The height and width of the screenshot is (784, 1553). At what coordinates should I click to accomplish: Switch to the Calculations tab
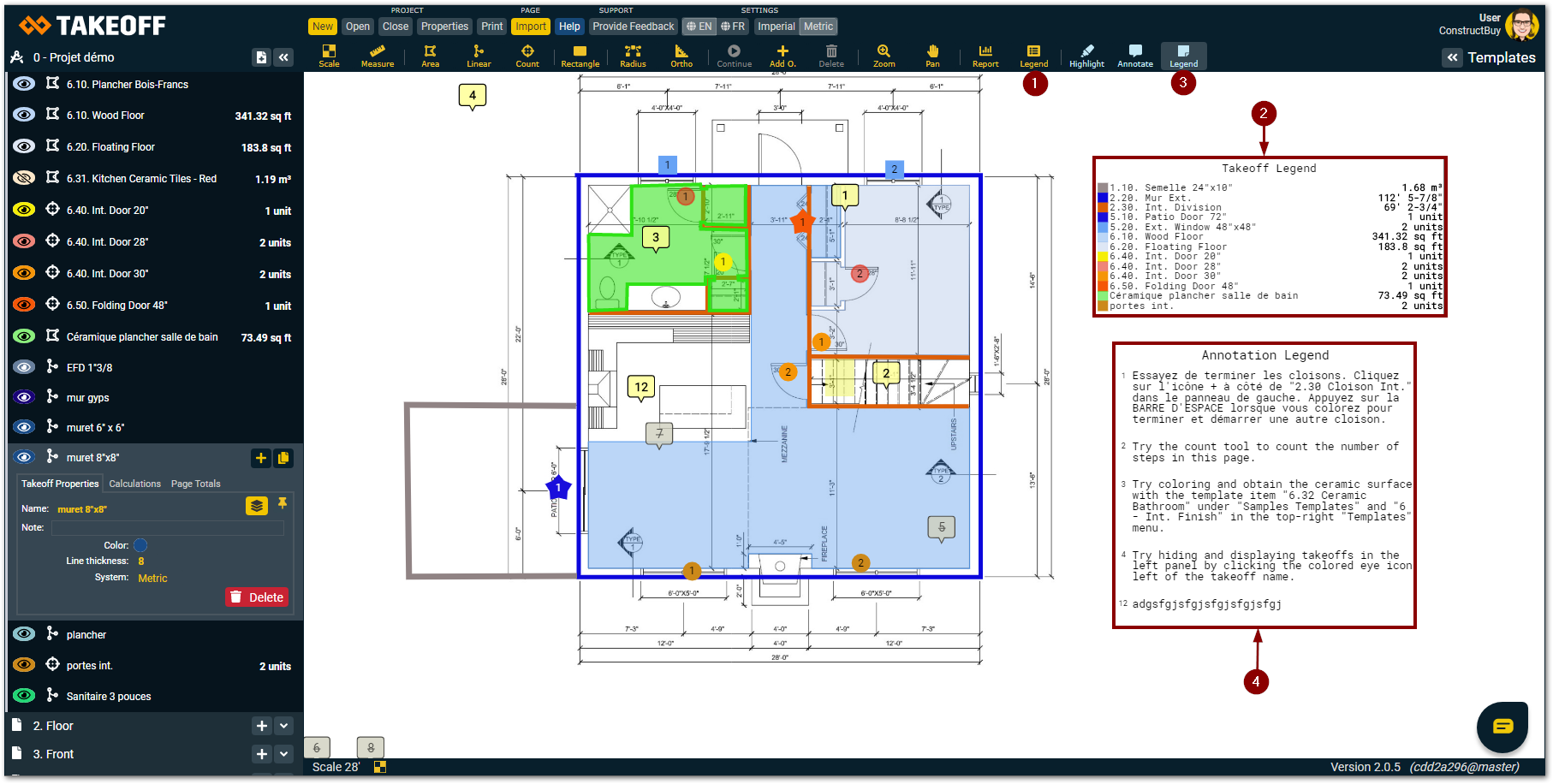click(134, 484)
